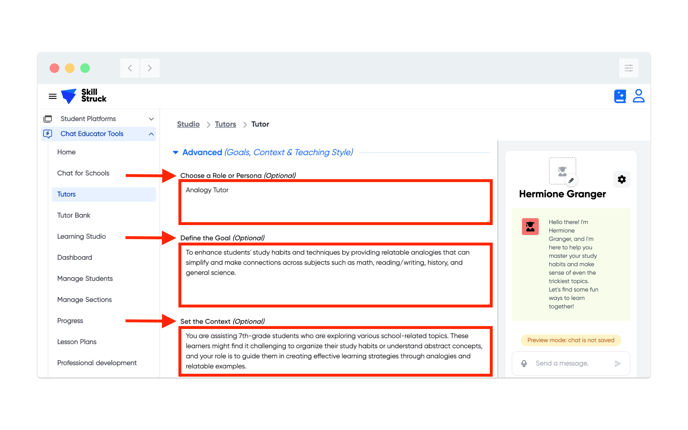Go to Tutors breadcrumb link
688x430 pixels.
(x=225, y=124)
